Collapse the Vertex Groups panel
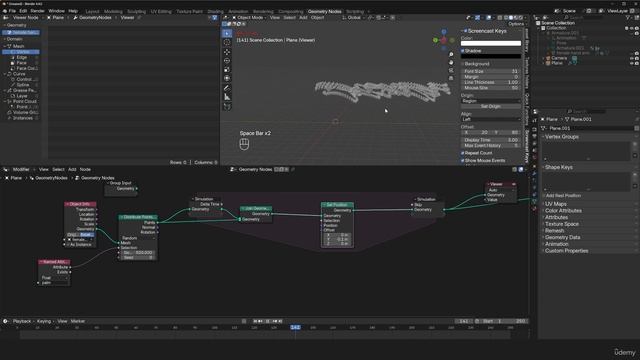This screenshot has width=640, height=360. pos(562,137)
